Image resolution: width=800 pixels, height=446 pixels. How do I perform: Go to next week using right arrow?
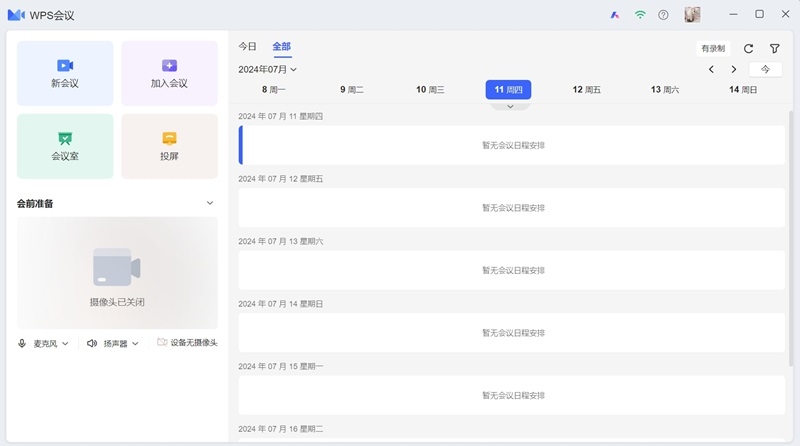pyautogui.click(x=734, y=69)
